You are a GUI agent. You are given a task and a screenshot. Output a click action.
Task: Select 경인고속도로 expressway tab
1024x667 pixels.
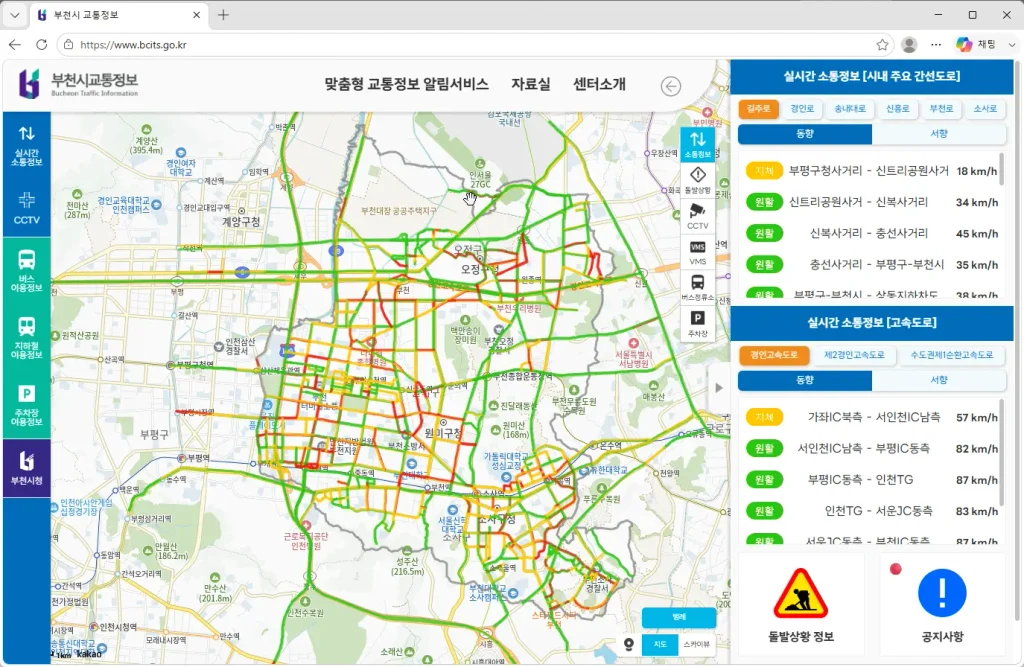(x=774, y=355)
